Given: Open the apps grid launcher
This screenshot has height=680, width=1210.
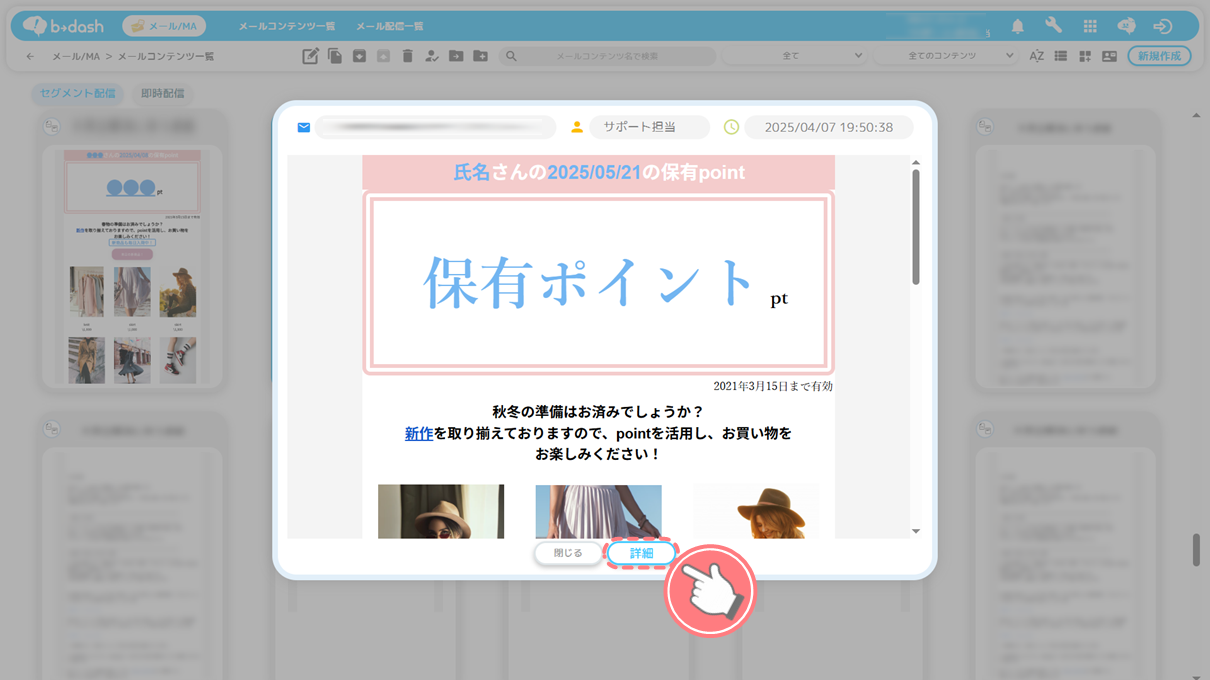Looking at the screenshot, I should 1090,26.
